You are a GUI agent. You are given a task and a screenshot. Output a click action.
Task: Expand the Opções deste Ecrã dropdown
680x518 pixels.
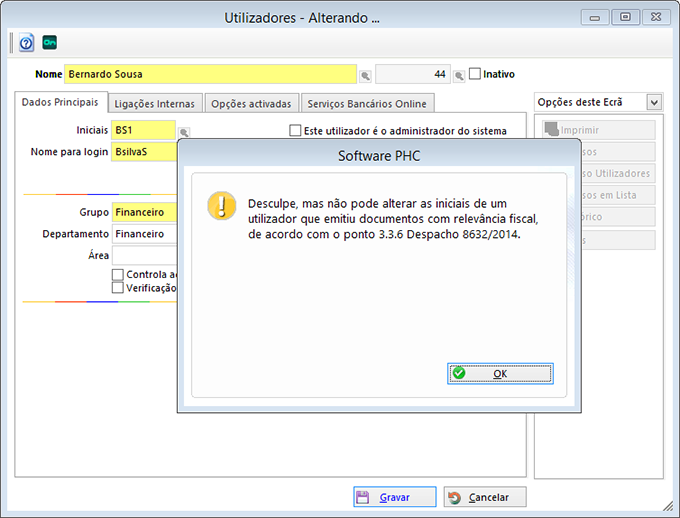pos(654,102)
